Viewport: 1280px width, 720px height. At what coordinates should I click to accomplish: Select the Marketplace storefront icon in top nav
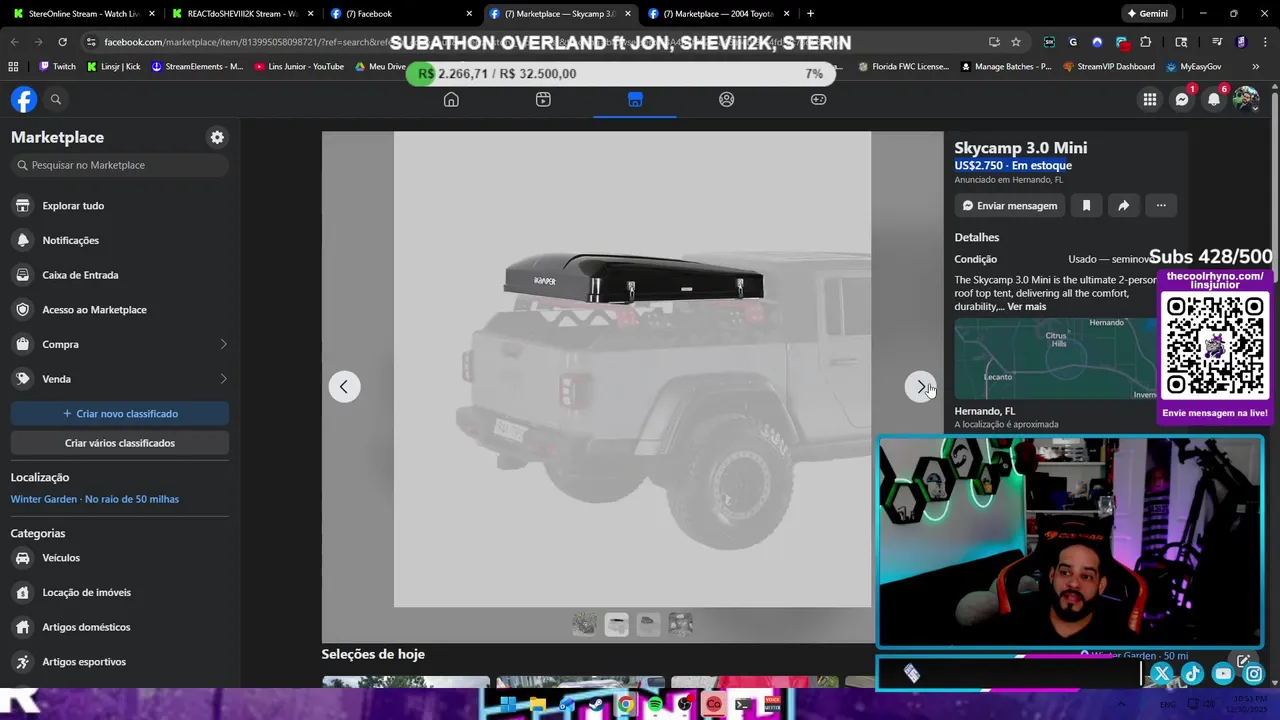635,99
